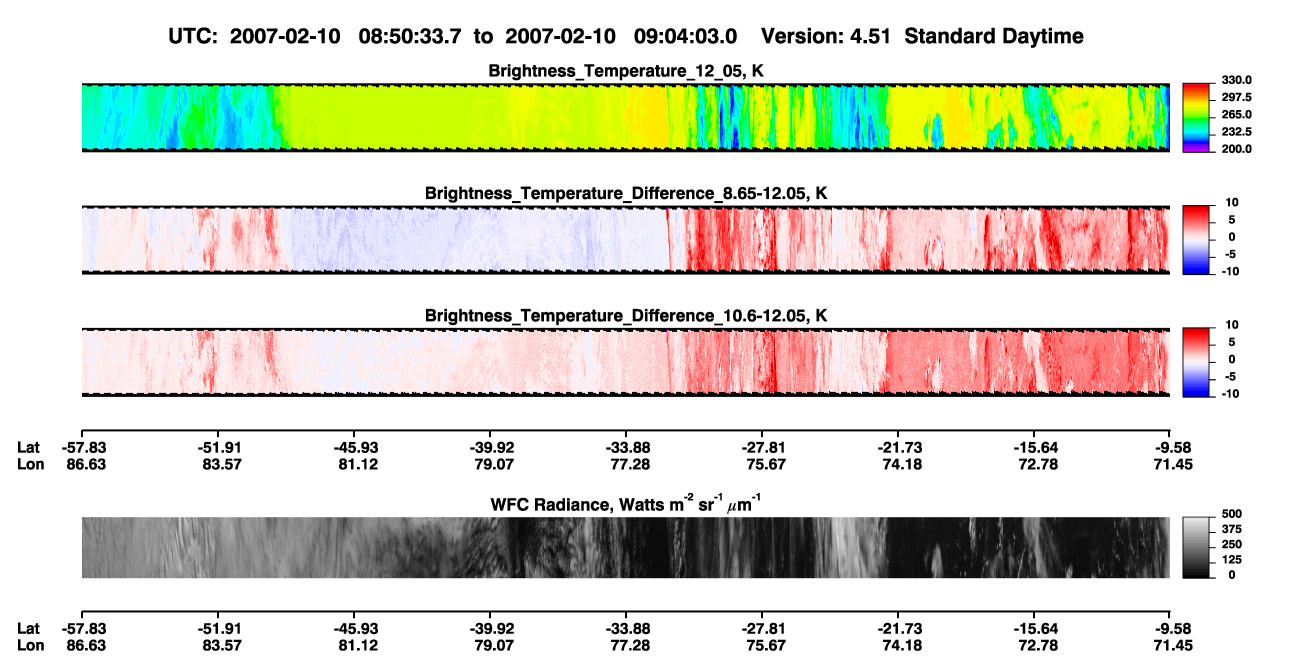Click longitude '86.63' on the bottom axis below WFC panel
1300x667 pixels.
pyautogui.click(x=86, y=644)
